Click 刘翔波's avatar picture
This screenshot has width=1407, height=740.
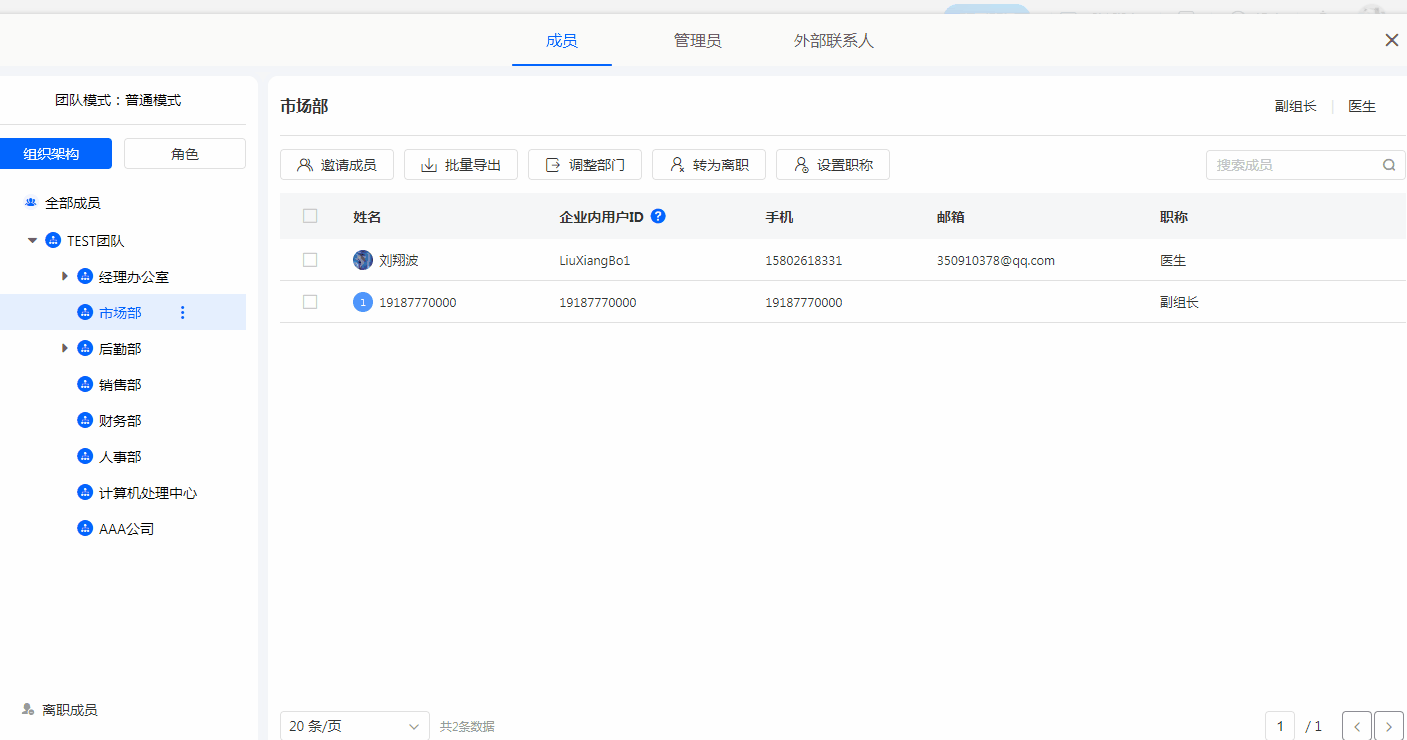pos(363,260)
